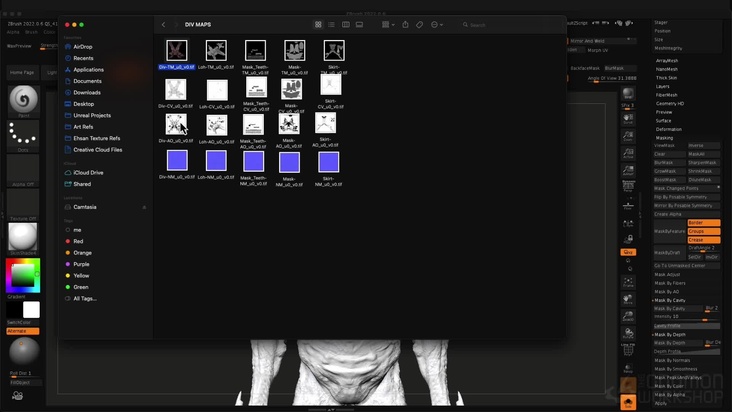Select the Div-CV_u0_v0.tif file
732x412 pixels.
pos(176,90)
